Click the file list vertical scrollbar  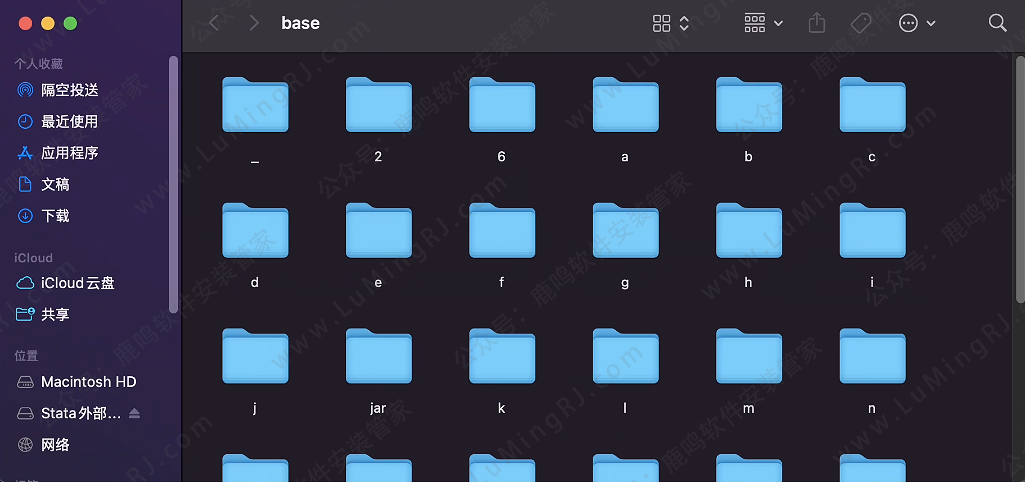pyautogui.click(x=1019, y=180)
